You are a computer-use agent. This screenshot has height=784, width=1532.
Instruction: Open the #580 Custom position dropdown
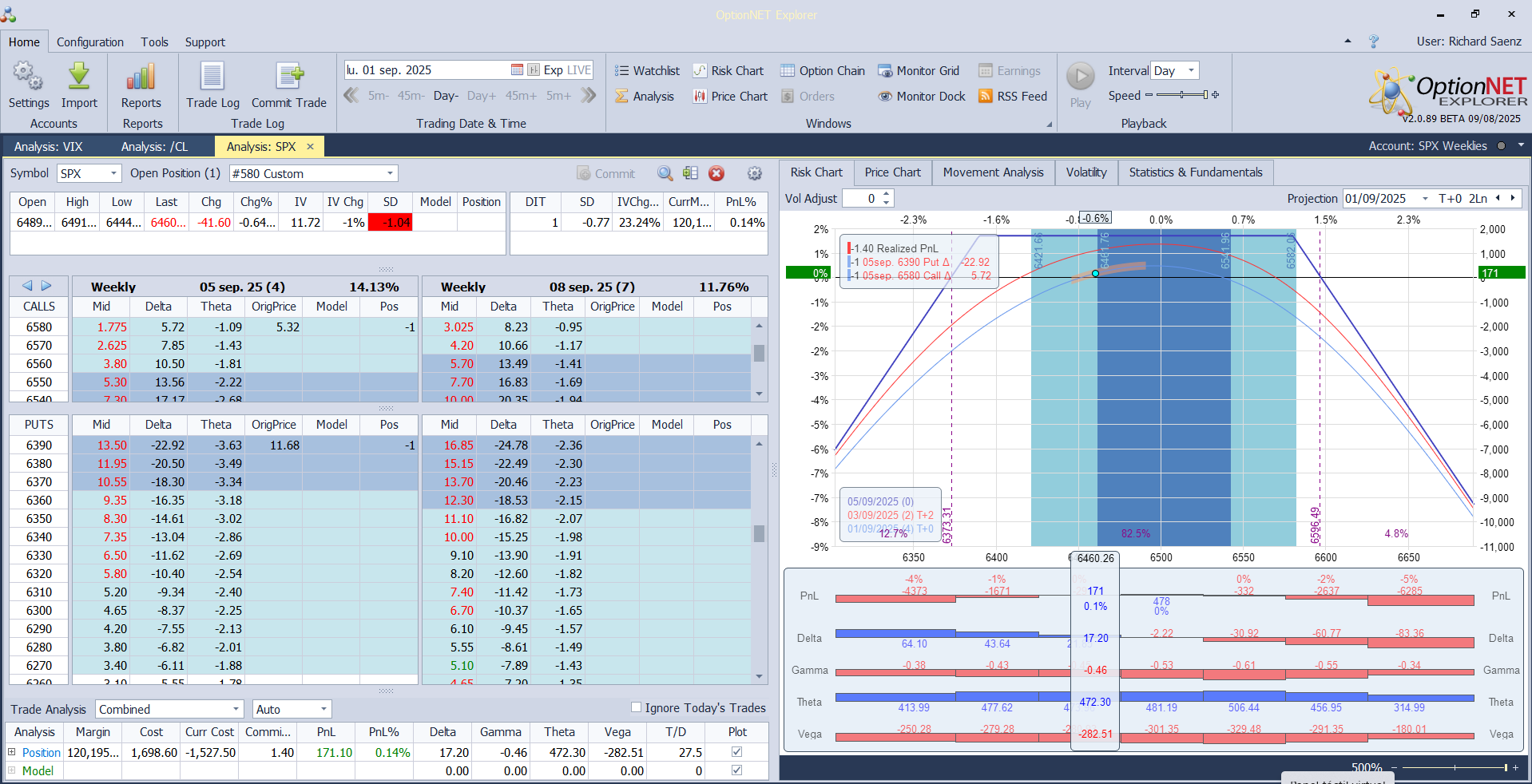390,173
